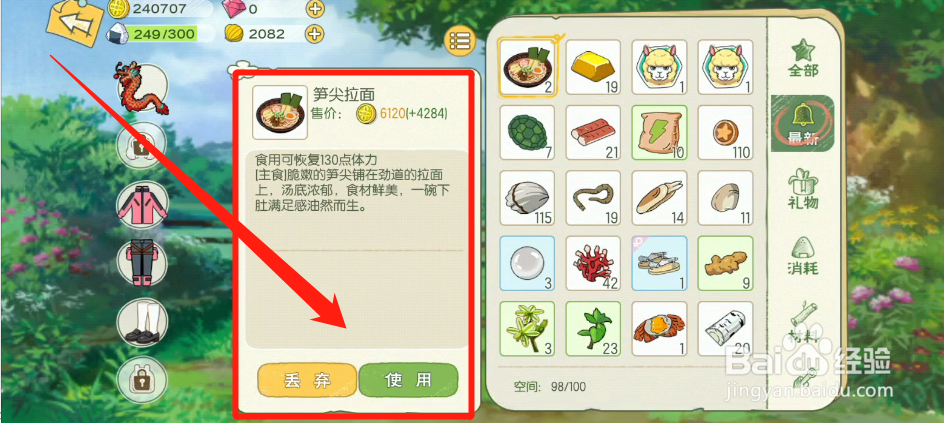
Task: Switch to the 全部 (all) tab
Action: (x=803, y=58)
